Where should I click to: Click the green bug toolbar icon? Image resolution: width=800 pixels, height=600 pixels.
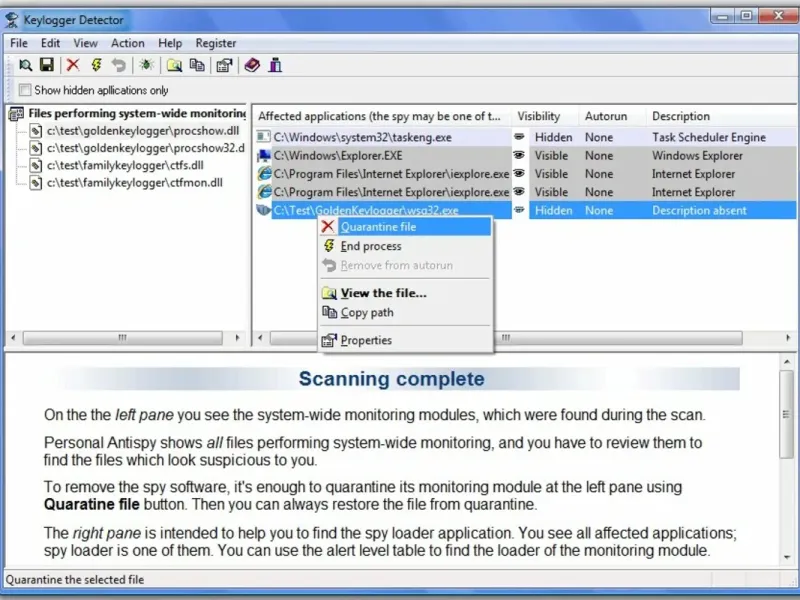(147, 65)
